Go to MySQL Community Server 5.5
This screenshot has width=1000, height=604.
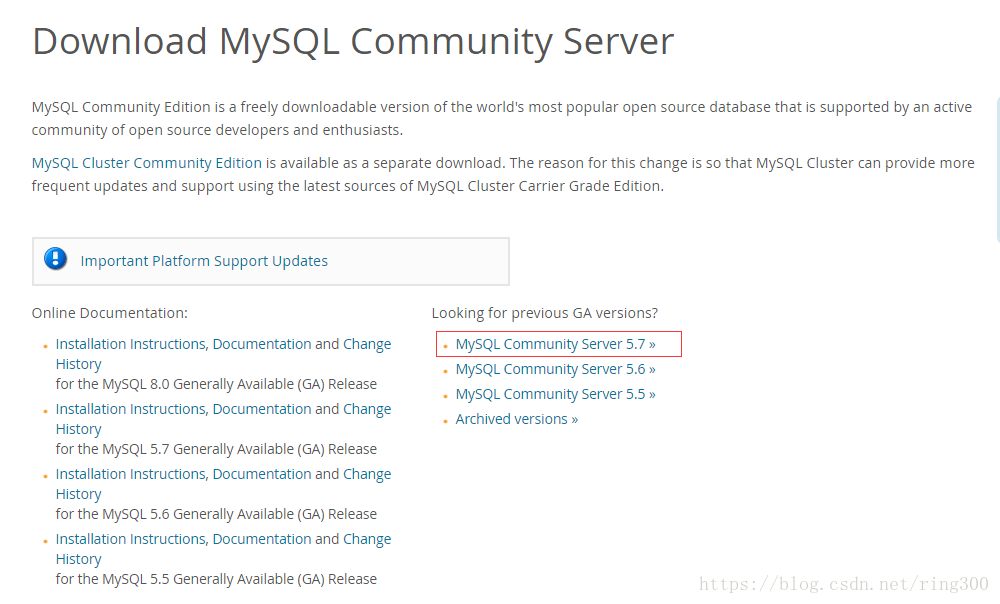coord(555,394)
